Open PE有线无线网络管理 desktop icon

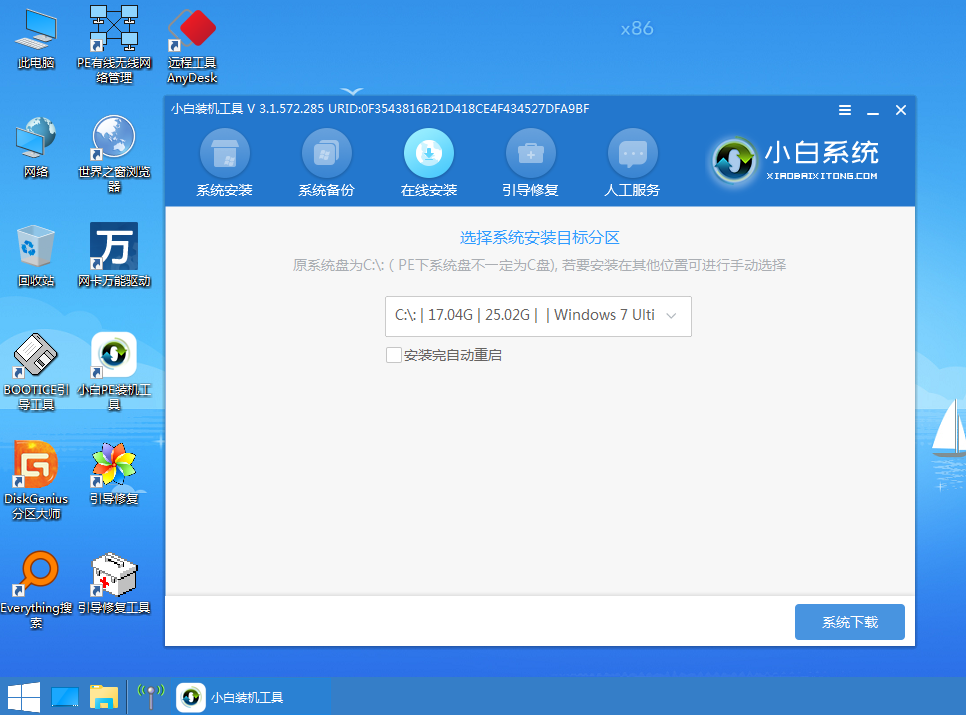[x=114, y=44]
